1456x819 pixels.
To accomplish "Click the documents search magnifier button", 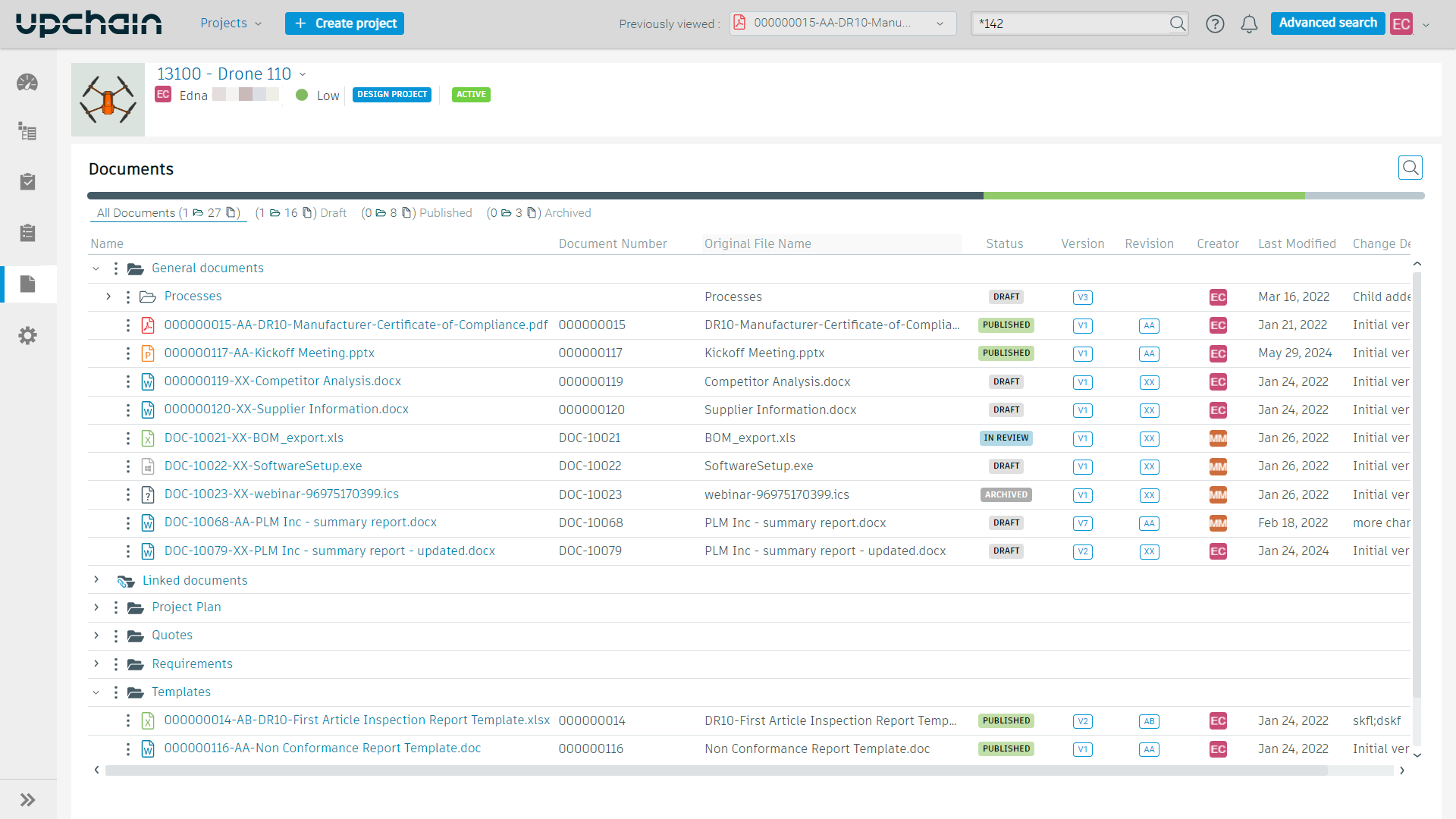I will point(1410,168).
